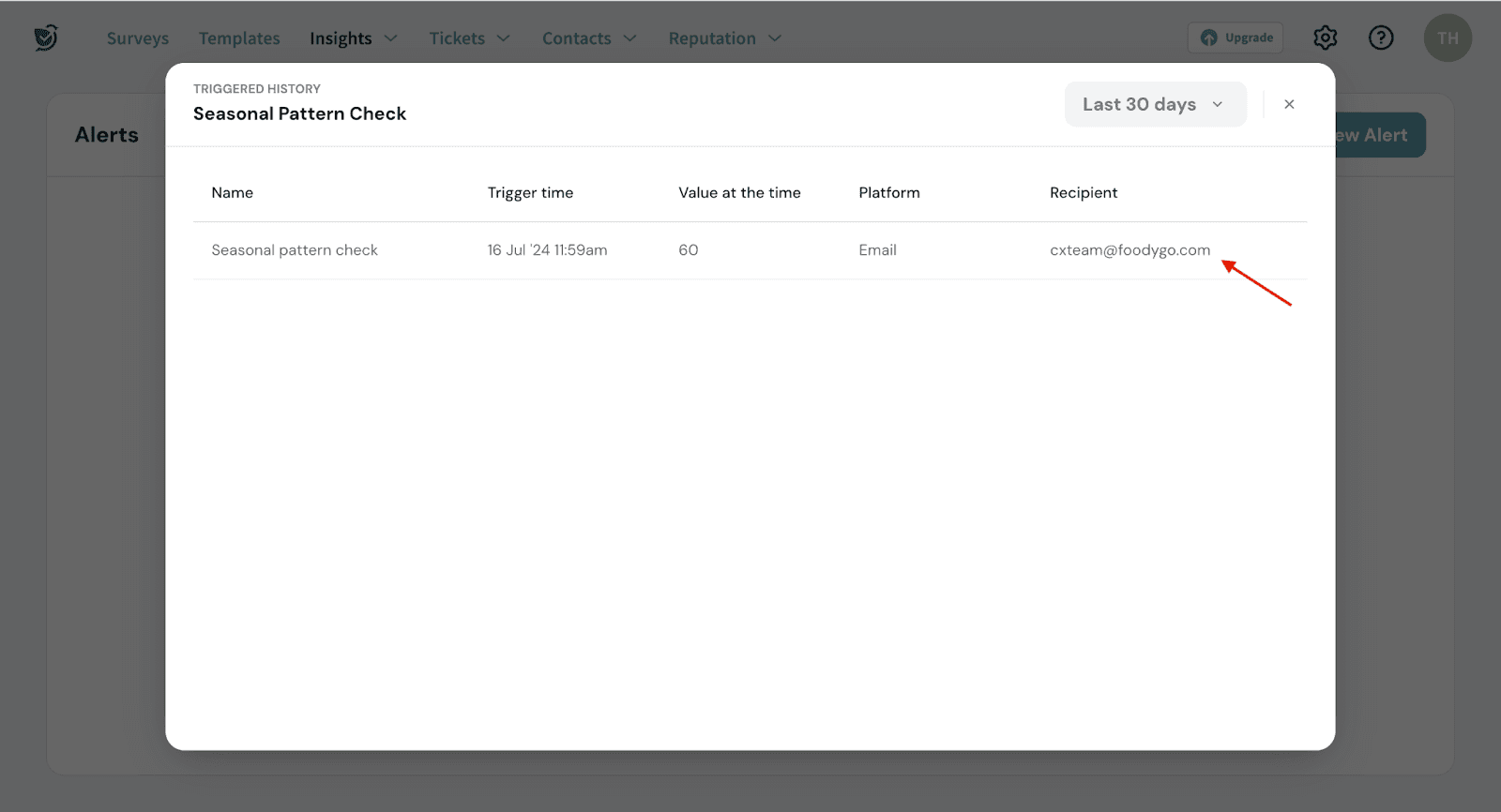Click the New Alert button
The width and height of the screenshot is (1501, 812).
pyautogui.click(x=1379, y=135)
